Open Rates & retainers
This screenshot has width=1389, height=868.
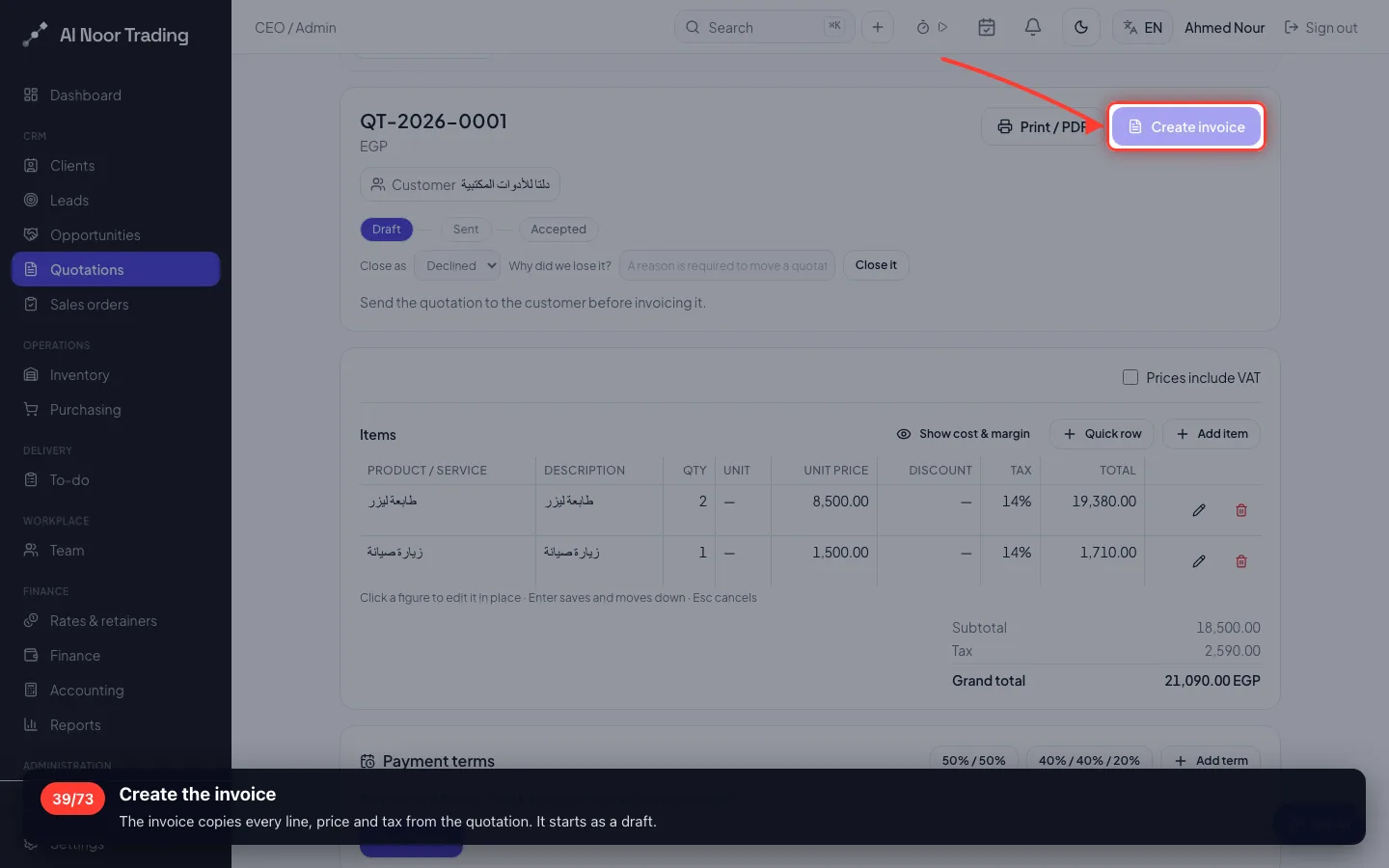(116, 620)
